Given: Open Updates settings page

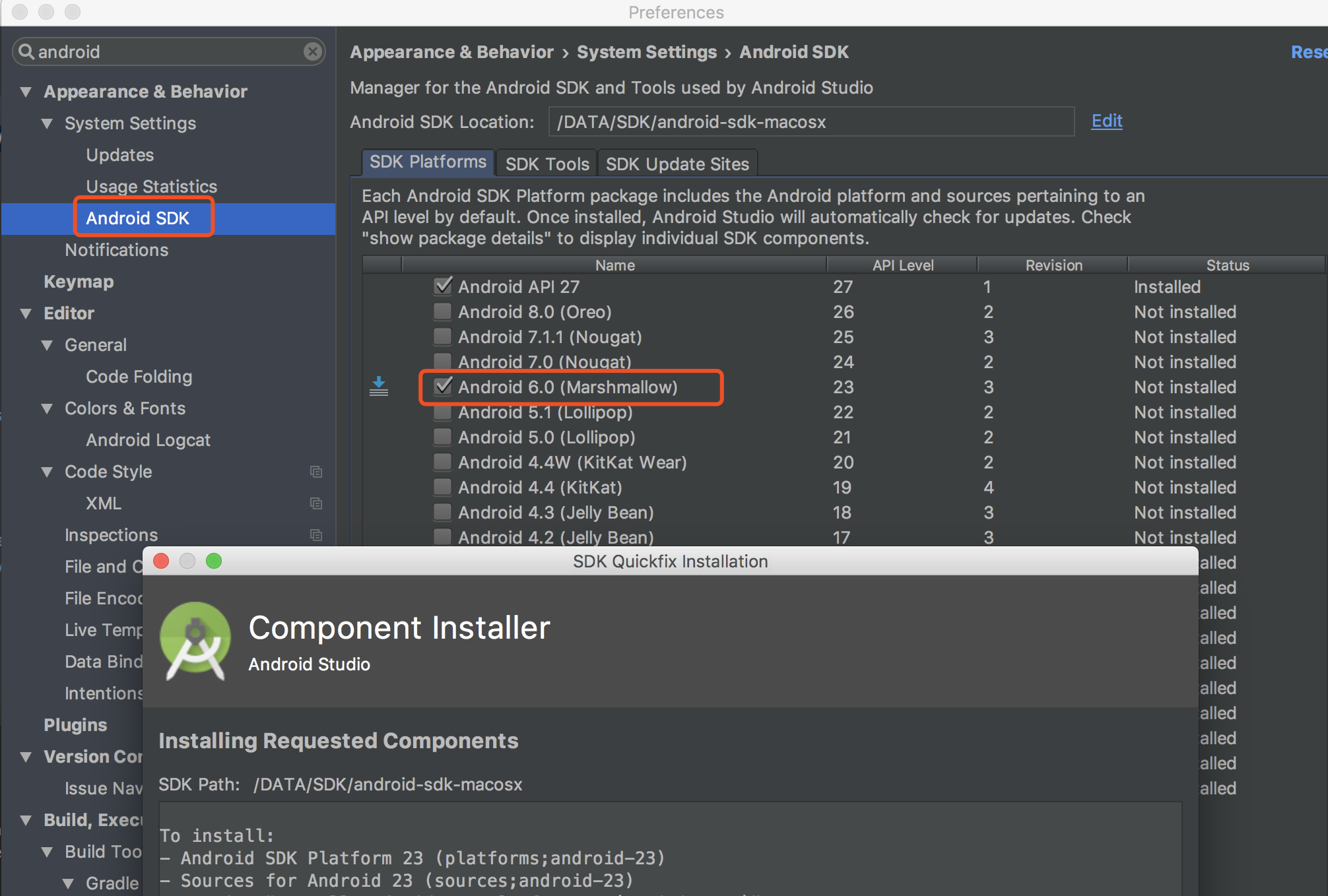Looking at the screenshot, I should pos(119,155).
